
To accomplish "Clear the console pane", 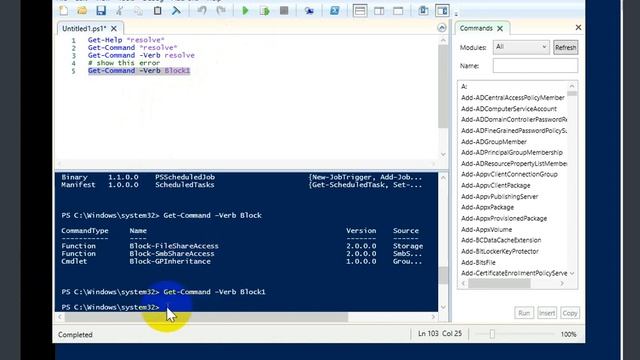I will tap(176, 10).
